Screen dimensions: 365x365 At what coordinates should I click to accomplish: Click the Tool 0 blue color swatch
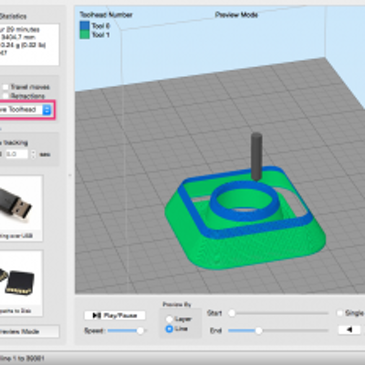pyautogui.click(x=85, y=26)
